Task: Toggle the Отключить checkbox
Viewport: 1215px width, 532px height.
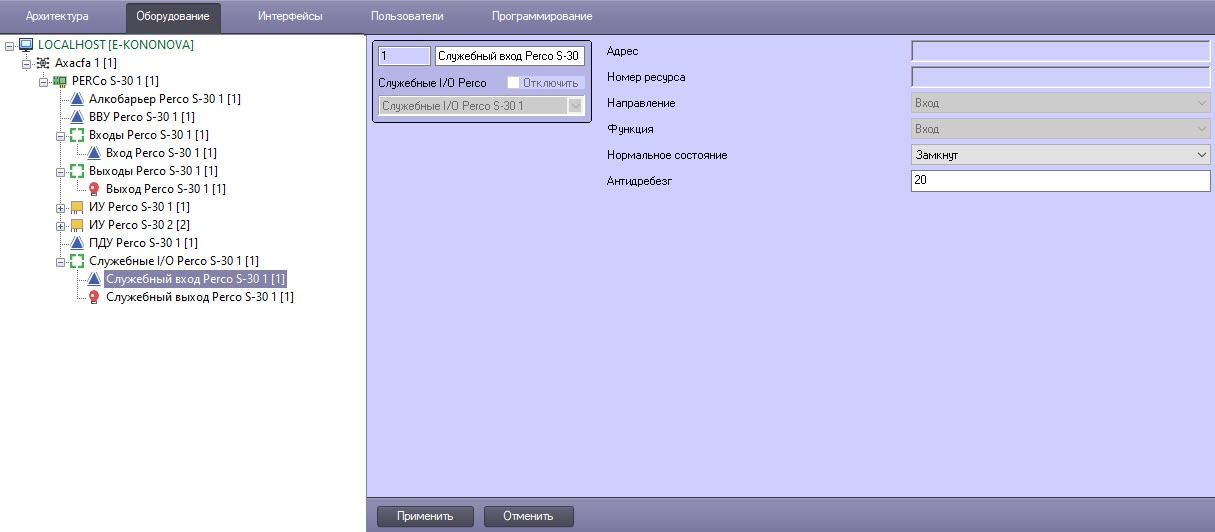Action: 513,83
